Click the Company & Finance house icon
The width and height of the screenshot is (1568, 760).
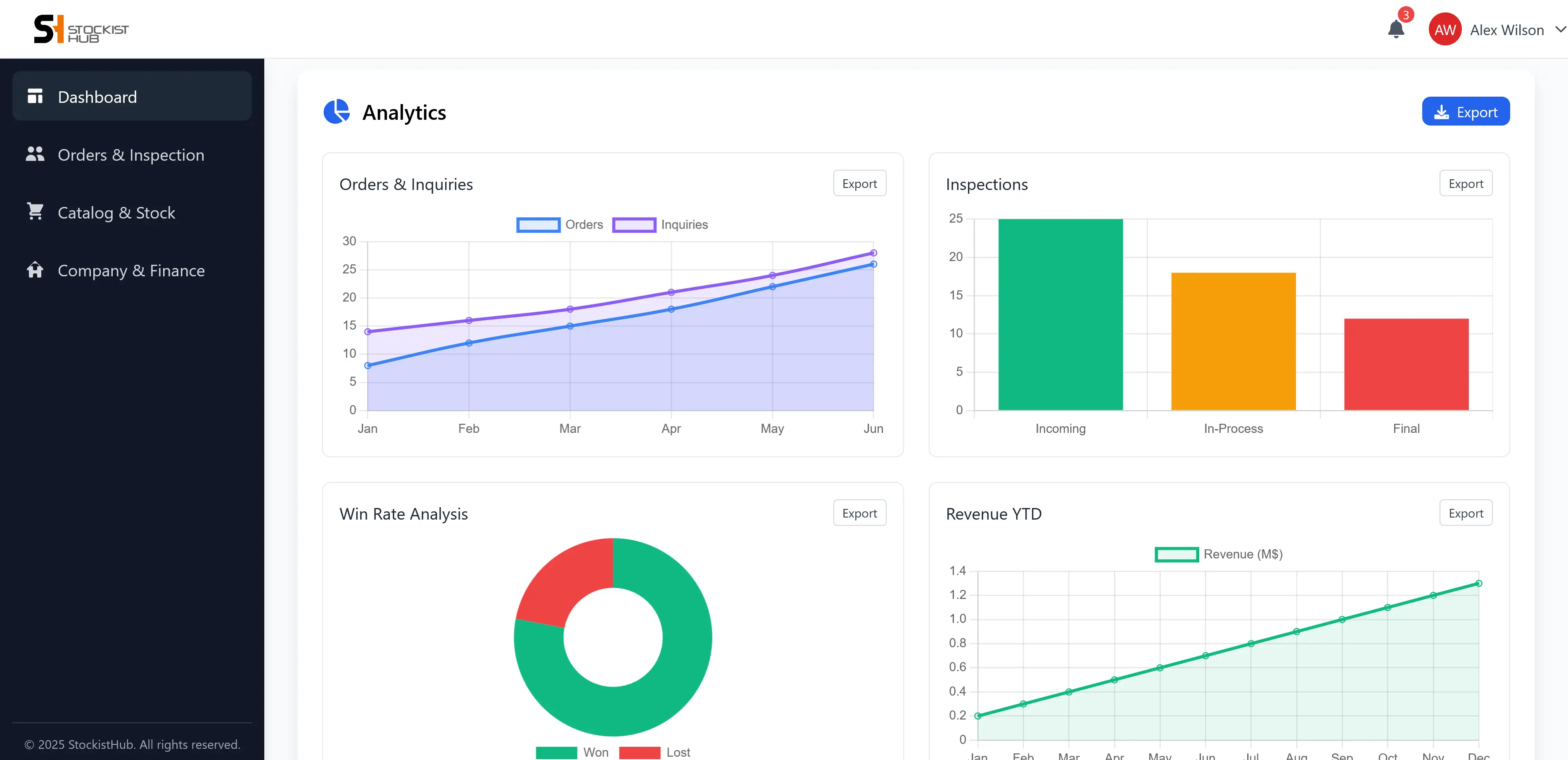(35, 270)
